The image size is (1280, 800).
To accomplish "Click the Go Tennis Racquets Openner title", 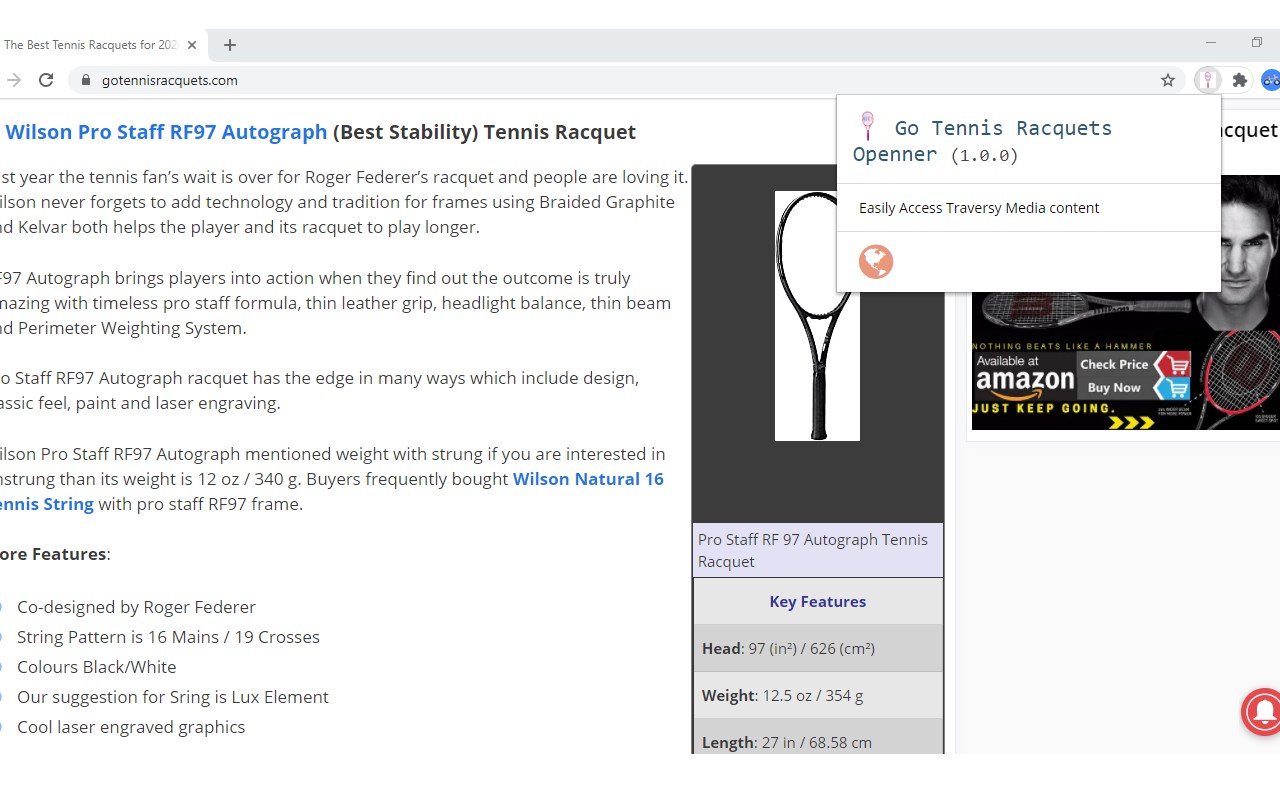I will click(x=982, y=141).
